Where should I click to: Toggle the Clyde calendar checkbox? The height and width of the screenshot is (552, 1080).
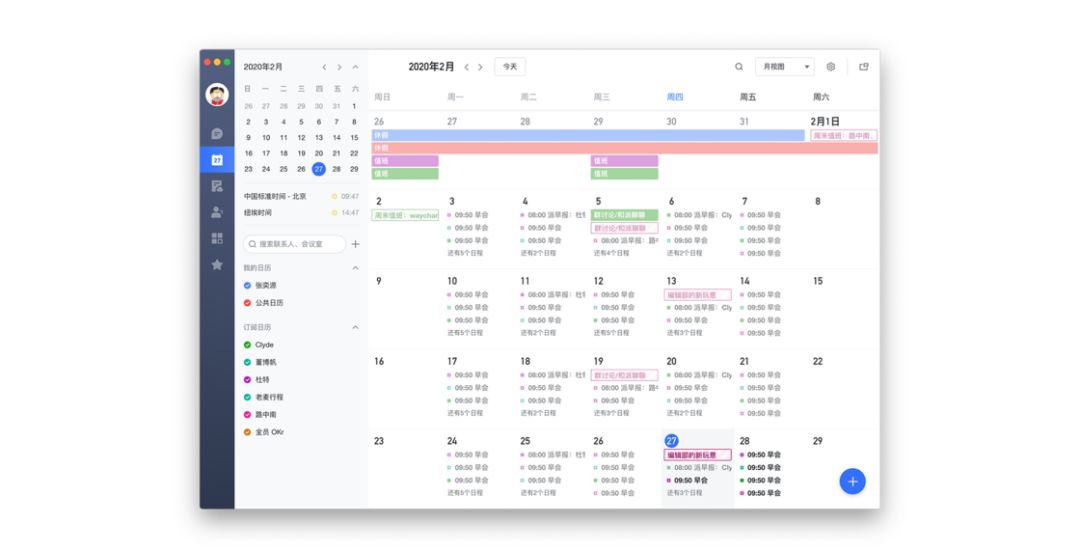click(x=247, y=345)
